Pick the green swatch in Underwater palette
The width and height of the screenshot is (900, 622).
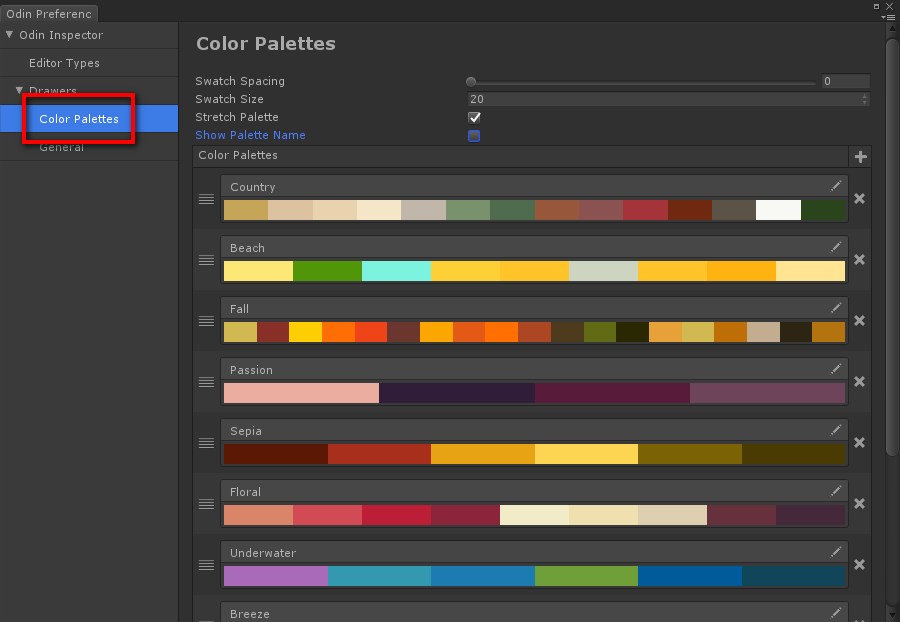point(586,576)
